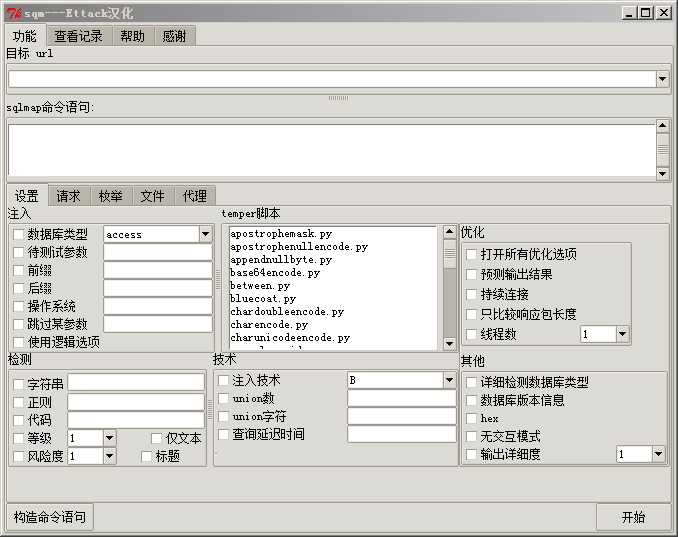Click the Tk application icon in title bar
678x537 pixels.
coord(14,13)
